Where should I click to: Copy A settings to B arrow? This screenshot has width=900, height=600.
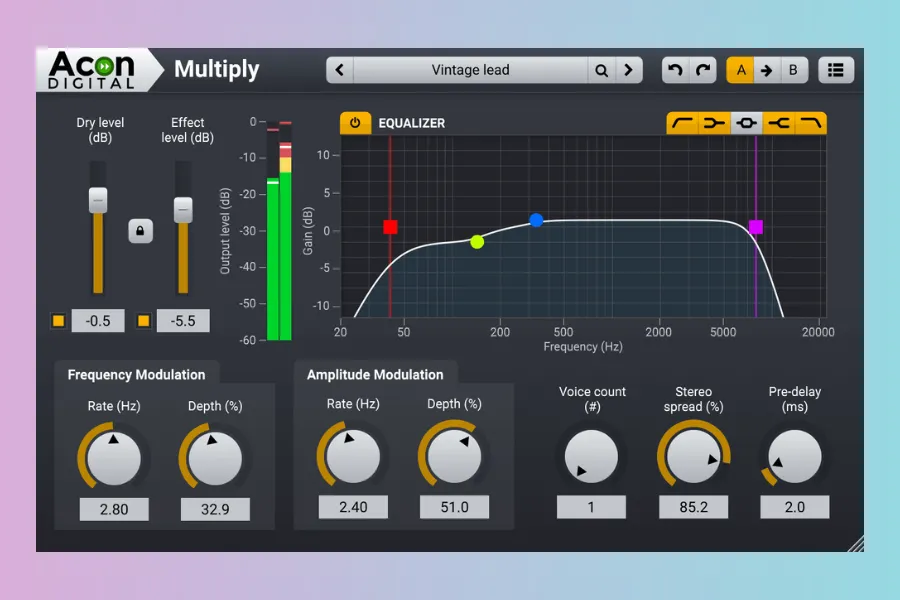pyautogui.click(x=767, y=70)
